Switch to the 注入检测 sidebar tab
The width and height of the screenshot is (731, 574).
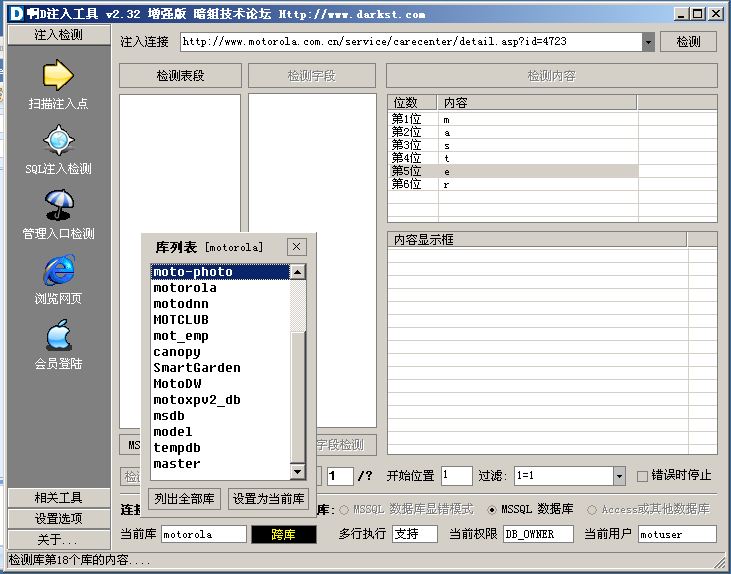click(x=59, y=35)
